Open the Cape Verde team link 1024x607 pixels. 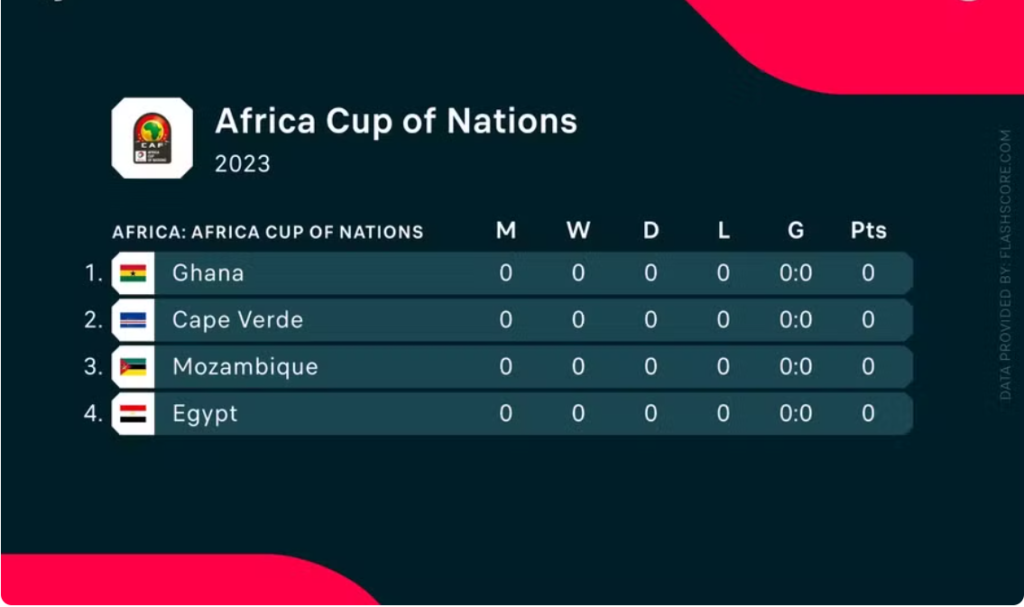pos(237,320)
